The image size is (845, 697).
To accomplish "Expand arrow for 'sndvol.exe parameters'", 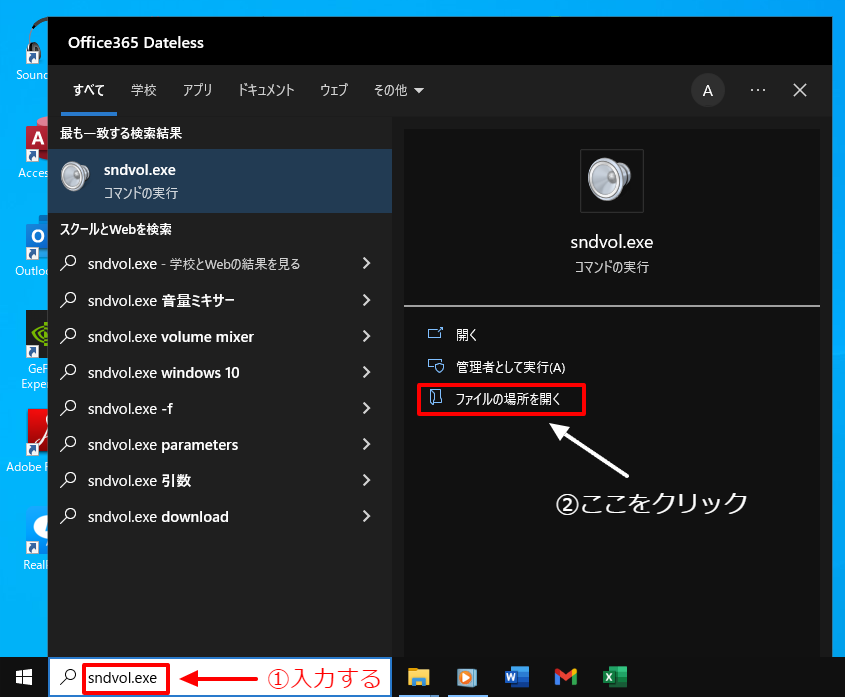I will point(366,444).
